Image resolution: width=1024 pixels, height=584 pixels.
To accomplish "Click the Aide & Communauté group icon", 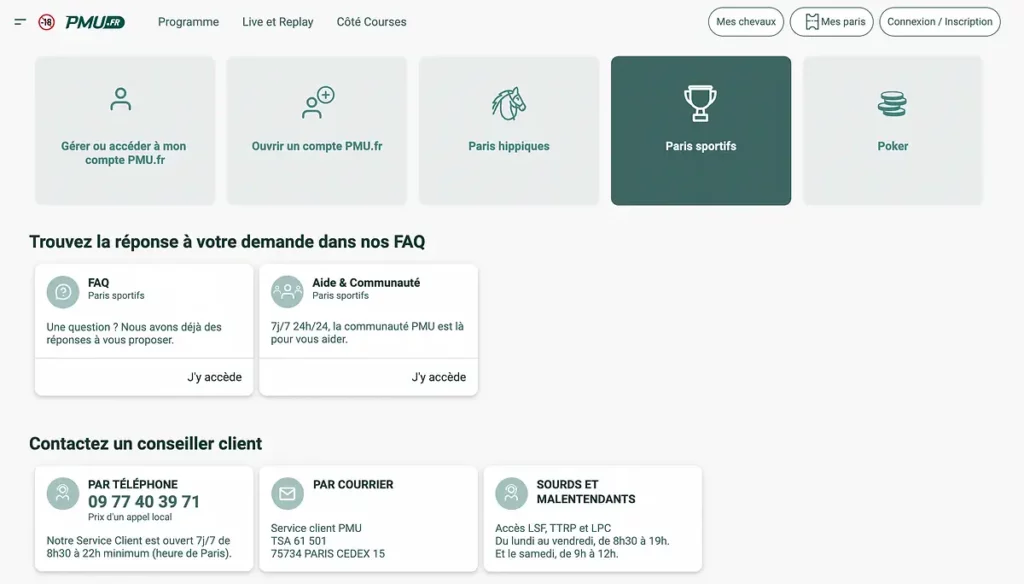I will (x=287, y=292).
